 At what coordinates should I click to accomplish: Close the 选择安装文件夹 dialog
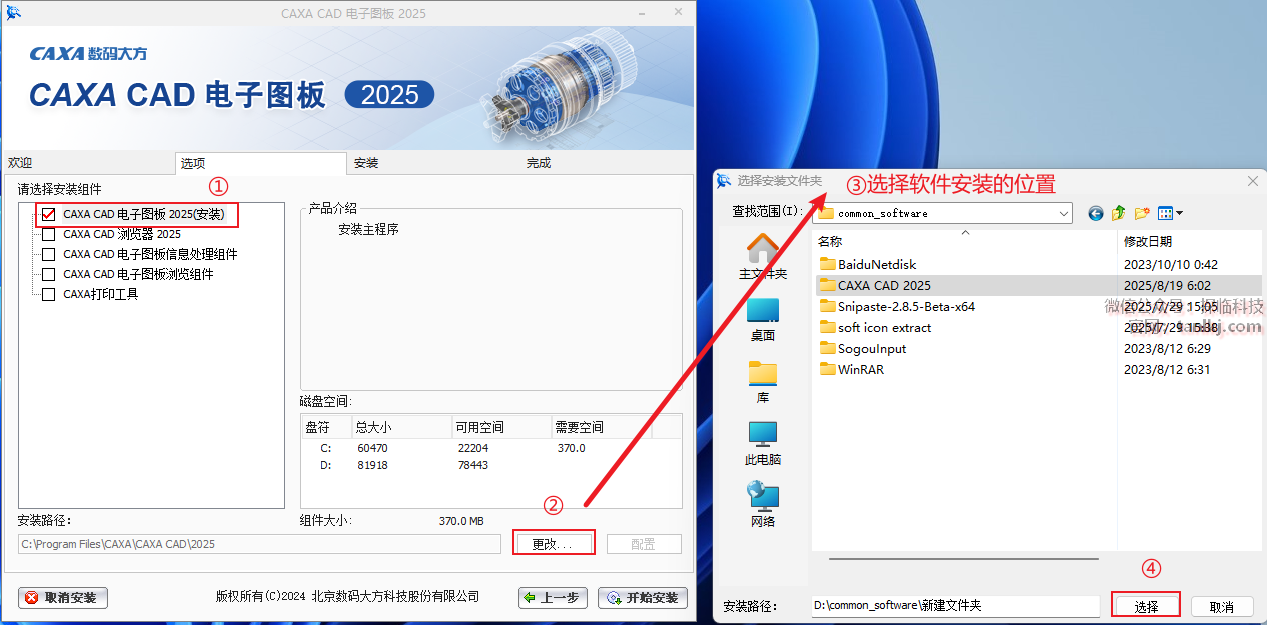tap(1252, 181)
